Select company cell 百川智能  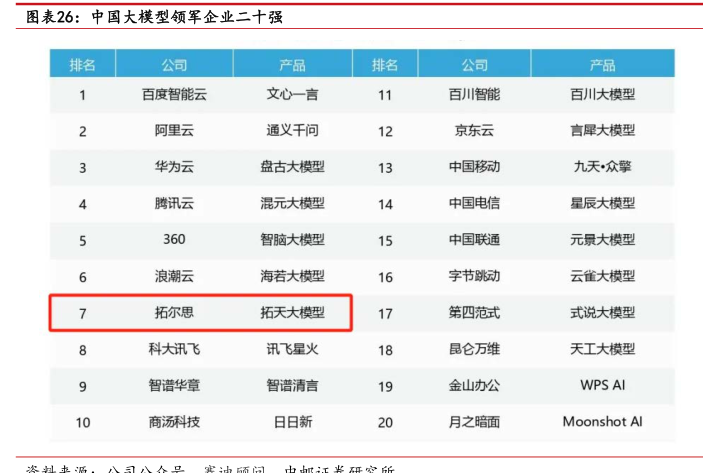pyautogui.click(x=474, y=95)
